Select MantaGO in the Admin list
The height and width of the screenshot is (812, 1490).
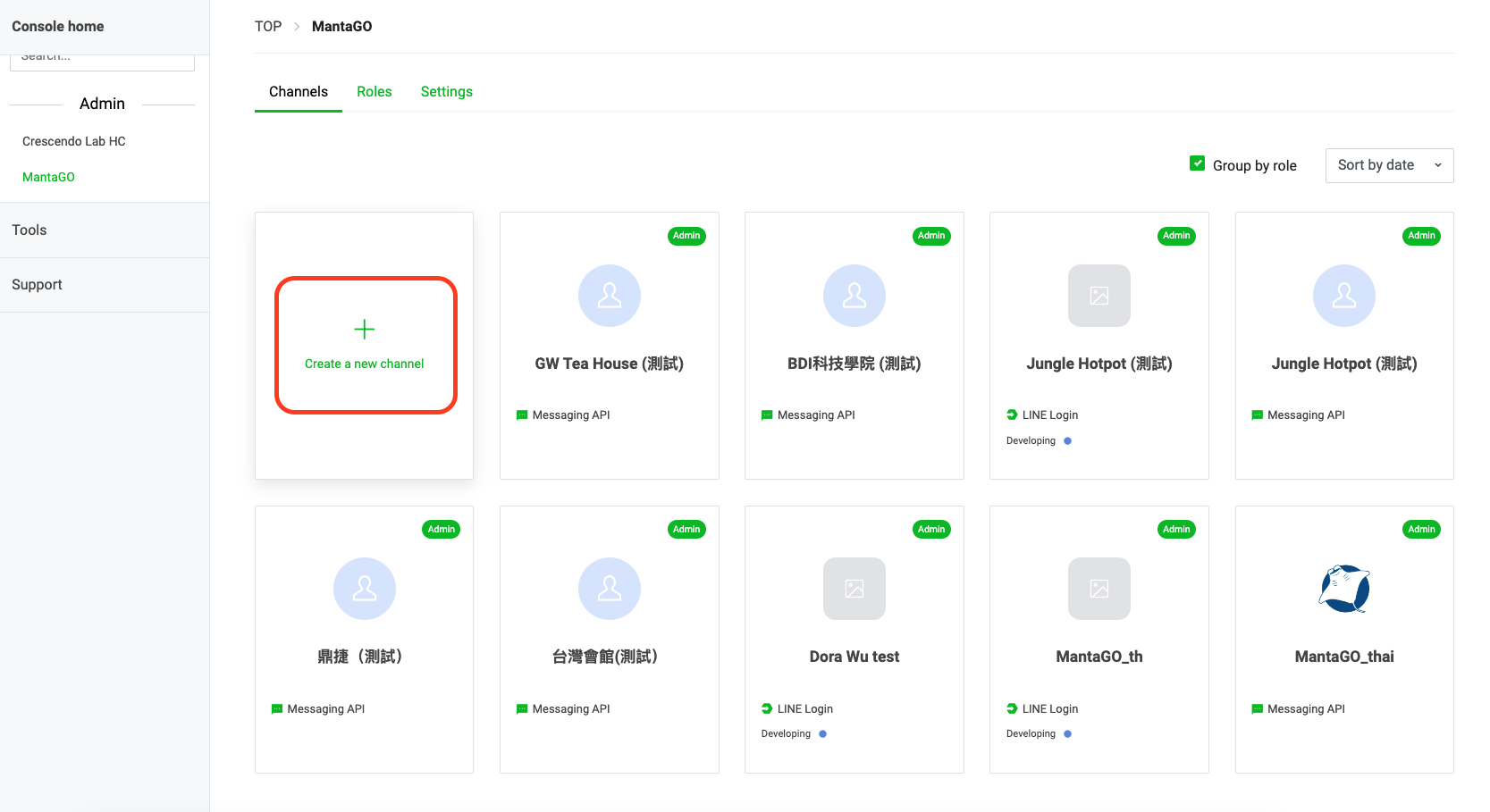(48, 177)
